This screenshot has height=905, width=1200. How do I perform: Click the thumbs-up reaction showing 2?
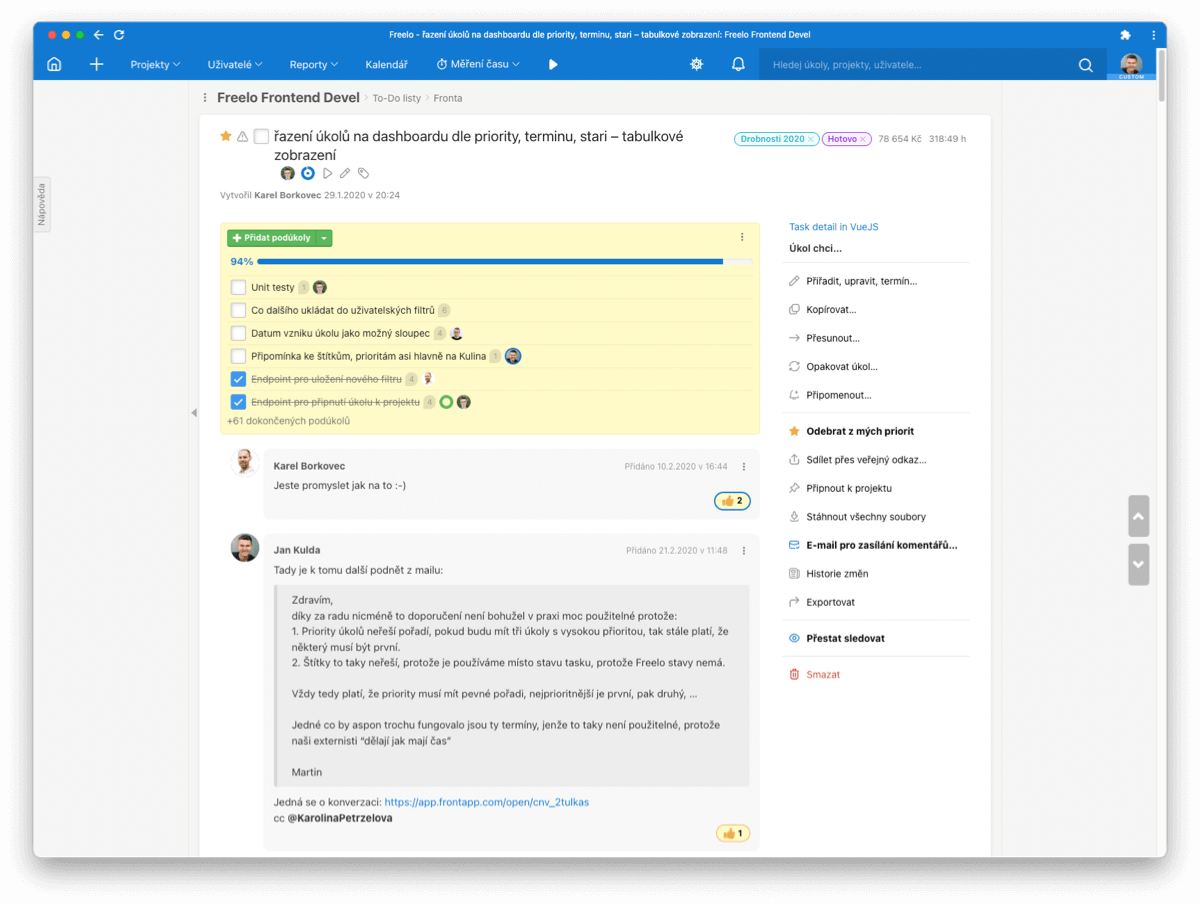733,501
